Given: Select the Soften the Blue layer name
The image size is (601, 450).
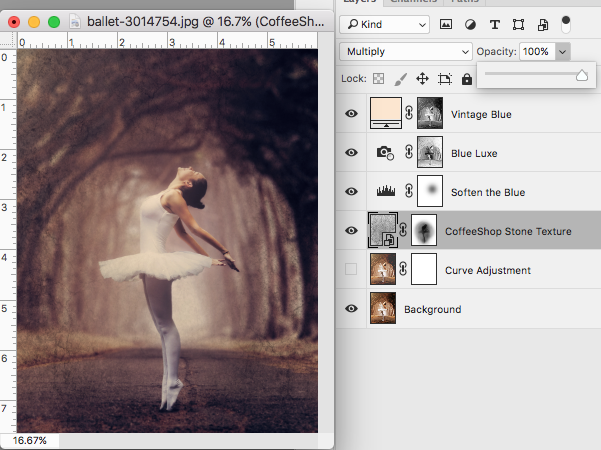Looking at the screenshot, I should (x=488, y=192).
